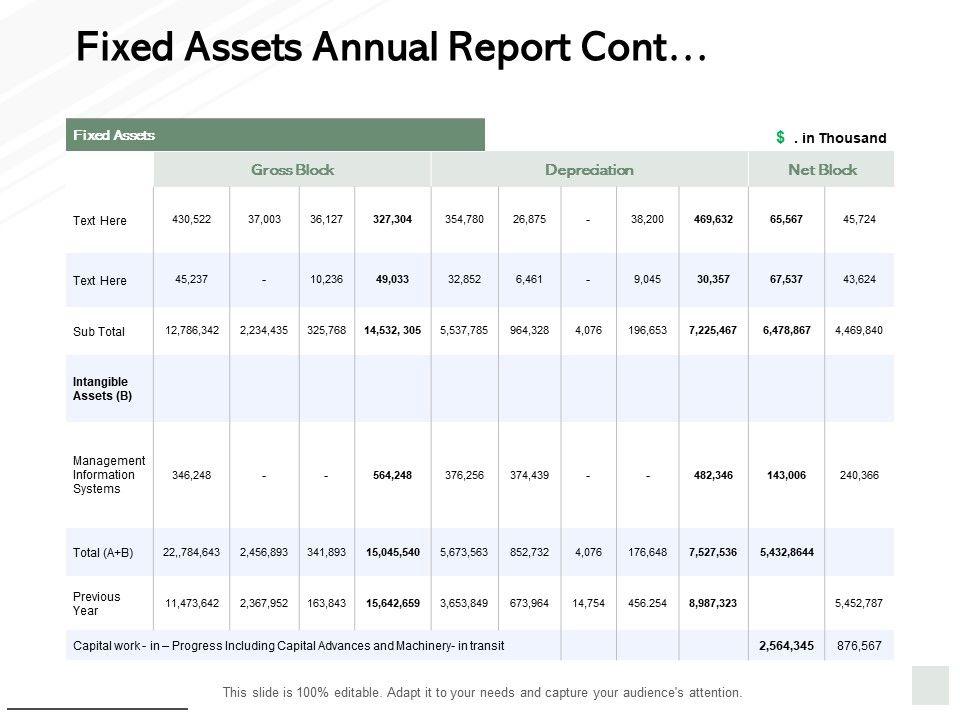Click the cell with value 2,564,345

coord(783,646)
